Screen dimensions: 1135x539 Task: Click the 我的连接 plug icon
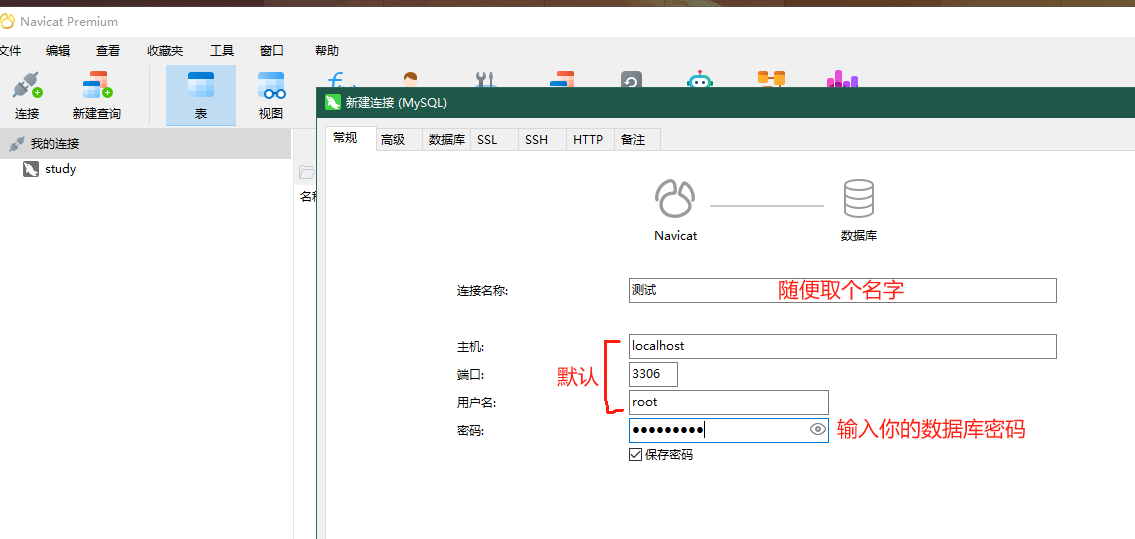[x=17, y=144]
